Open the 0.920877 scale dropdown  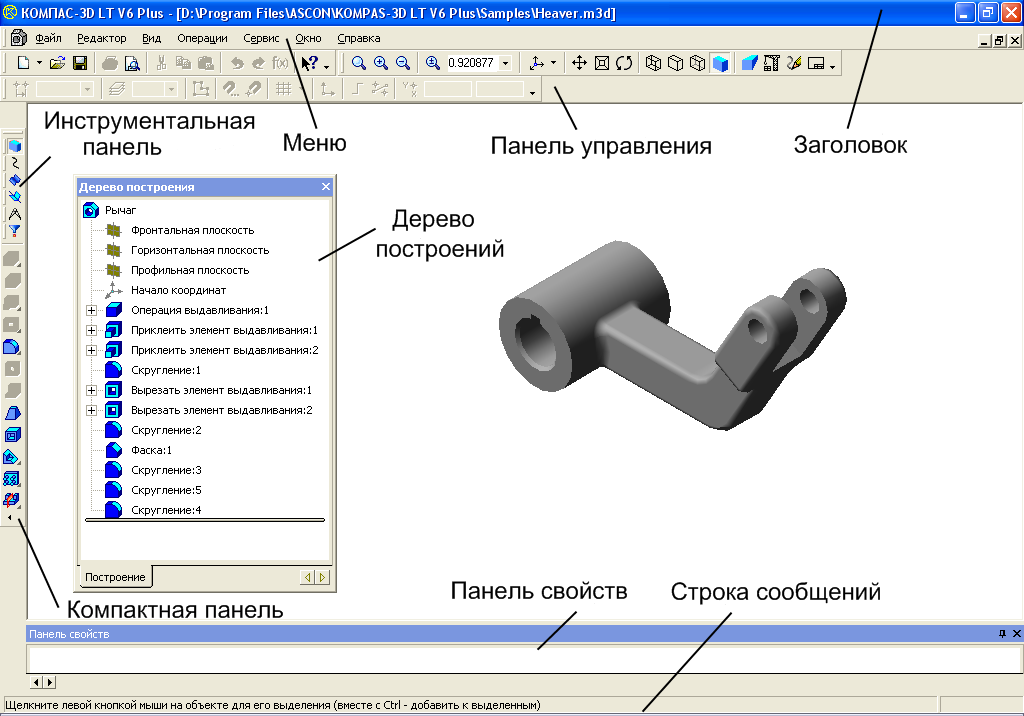505,63
